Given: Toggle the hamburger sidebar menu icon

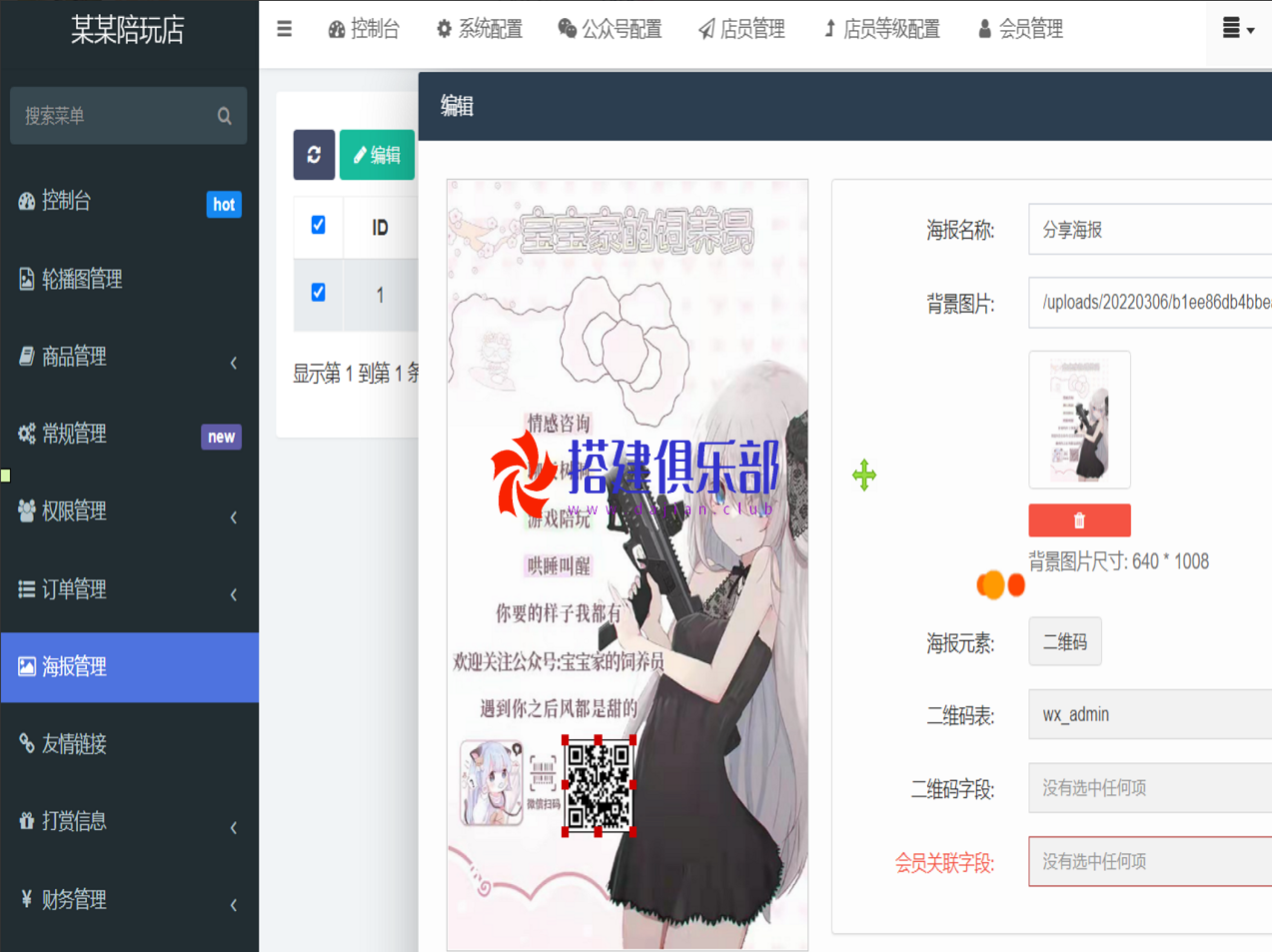Looking at the screenshot, I should (285, 29).
